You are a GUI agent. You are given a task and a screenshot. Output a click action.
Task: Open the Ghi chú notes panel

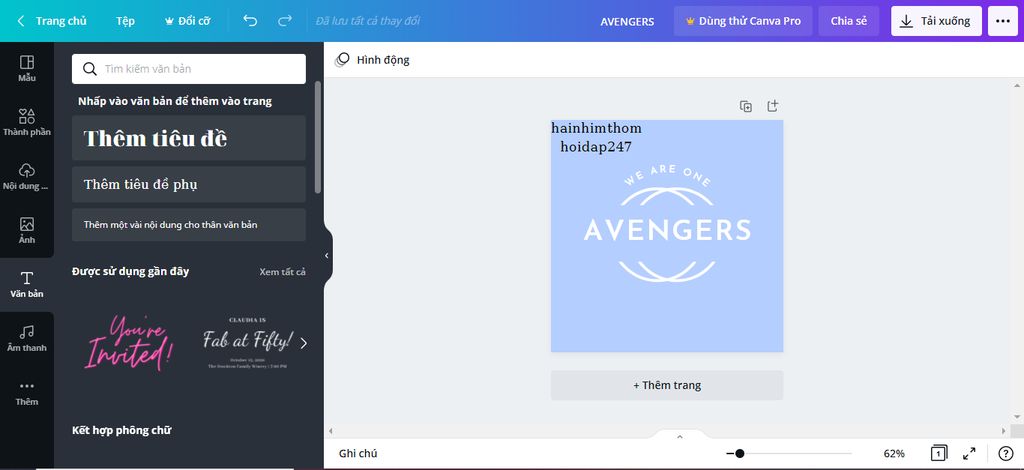358,453
